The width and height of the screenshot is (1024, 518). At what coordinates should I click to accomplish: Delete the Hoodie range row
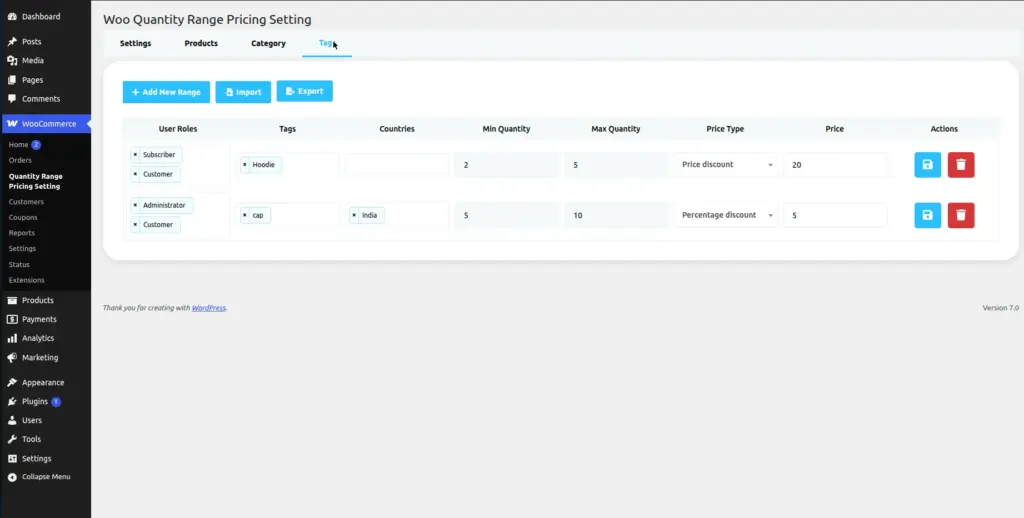[961, 165]
